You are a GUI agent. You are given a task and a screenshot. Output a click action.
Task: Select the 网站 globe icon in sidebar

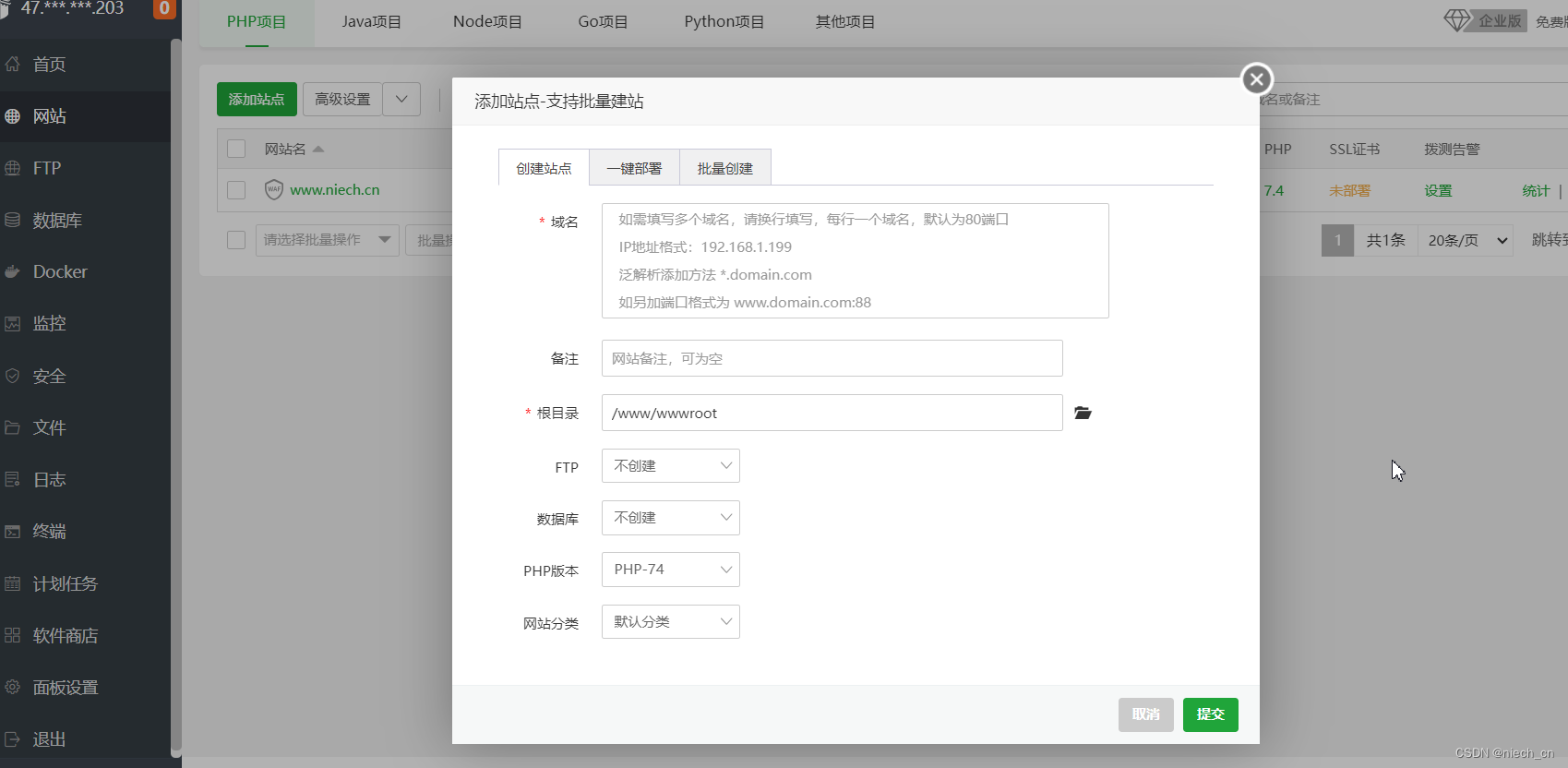[13, 116]
